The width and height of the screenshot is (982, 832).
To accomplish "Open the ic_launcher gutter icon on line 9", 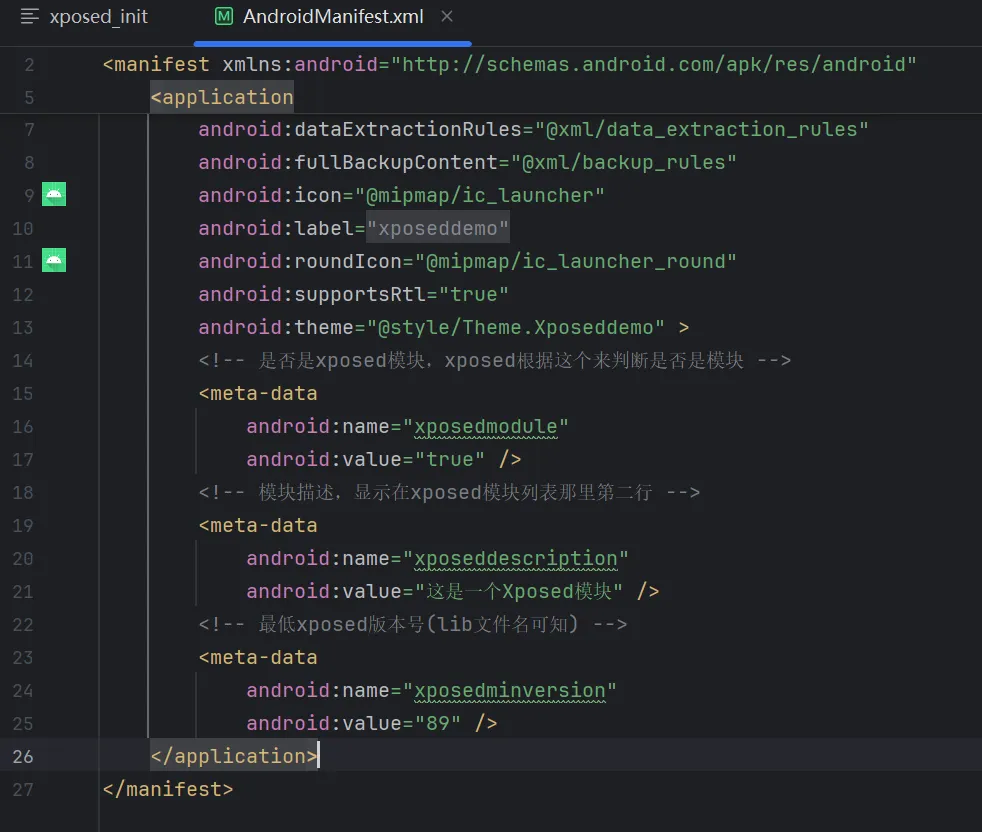I will tap(54, 194).
